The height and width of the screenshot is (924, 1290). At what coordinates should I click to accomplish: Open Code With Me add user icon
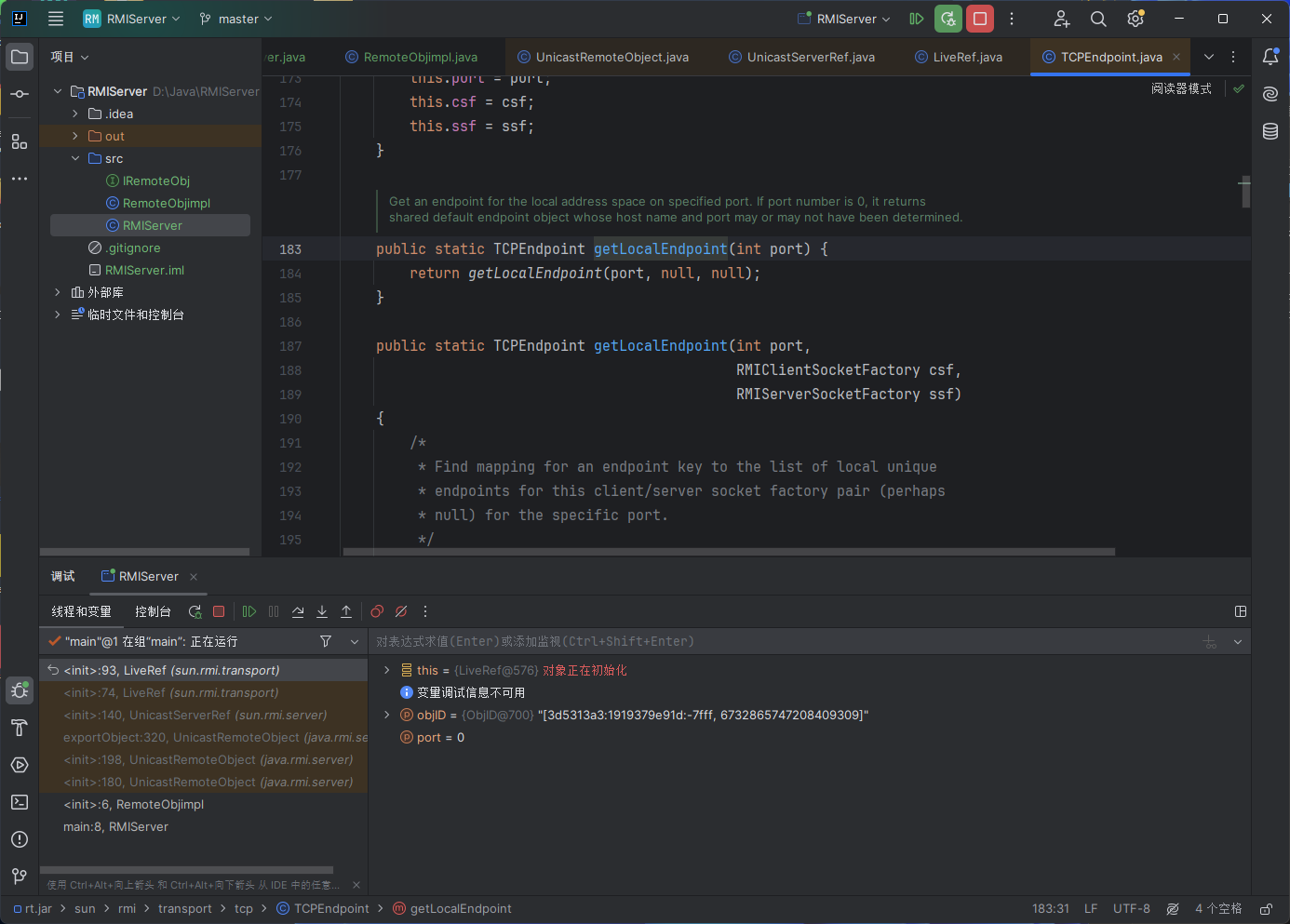pyautogui.click(x=1062, y=19)
